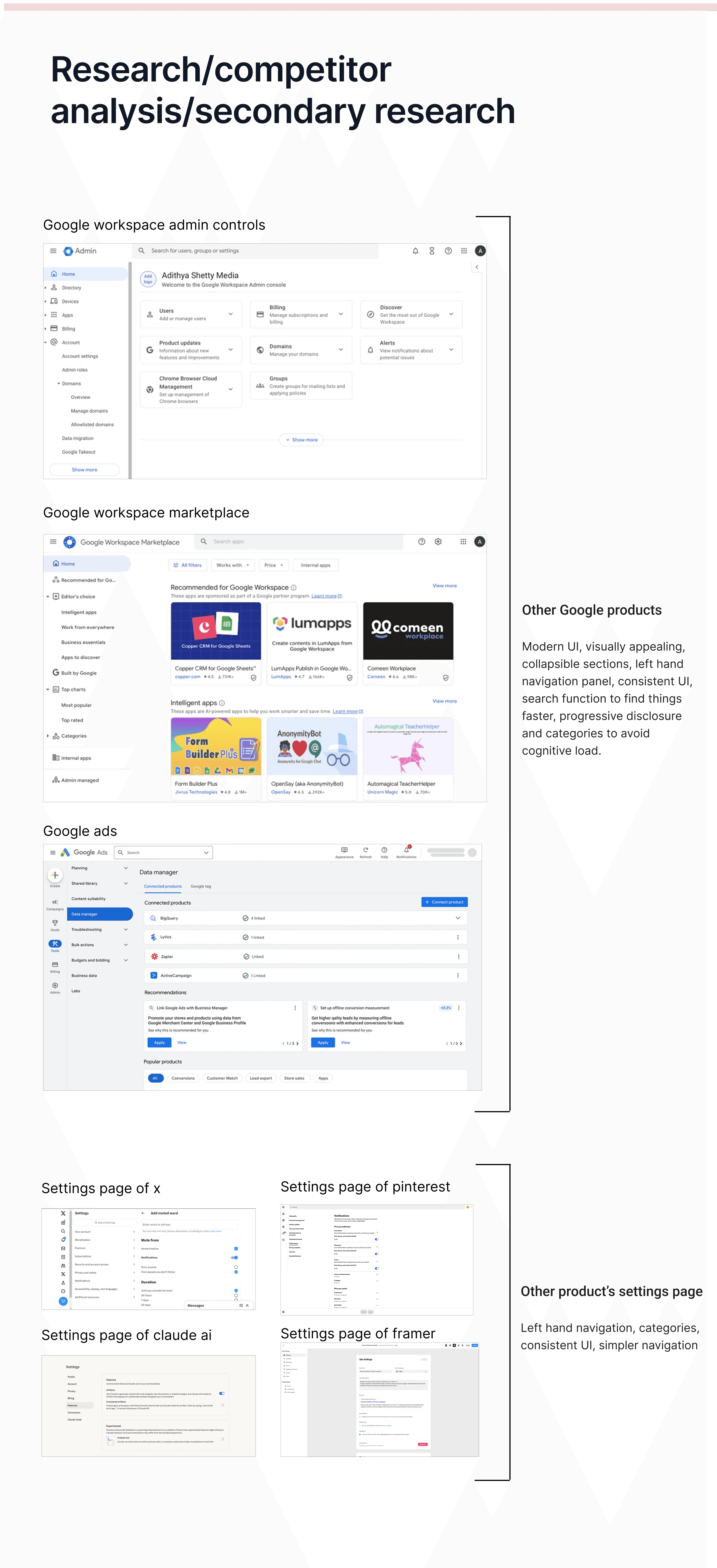Open Campaigns icon in Google Ads sidebar
Image resolution: width=717 pixels, height=1568 pixels.
point(55,902)
